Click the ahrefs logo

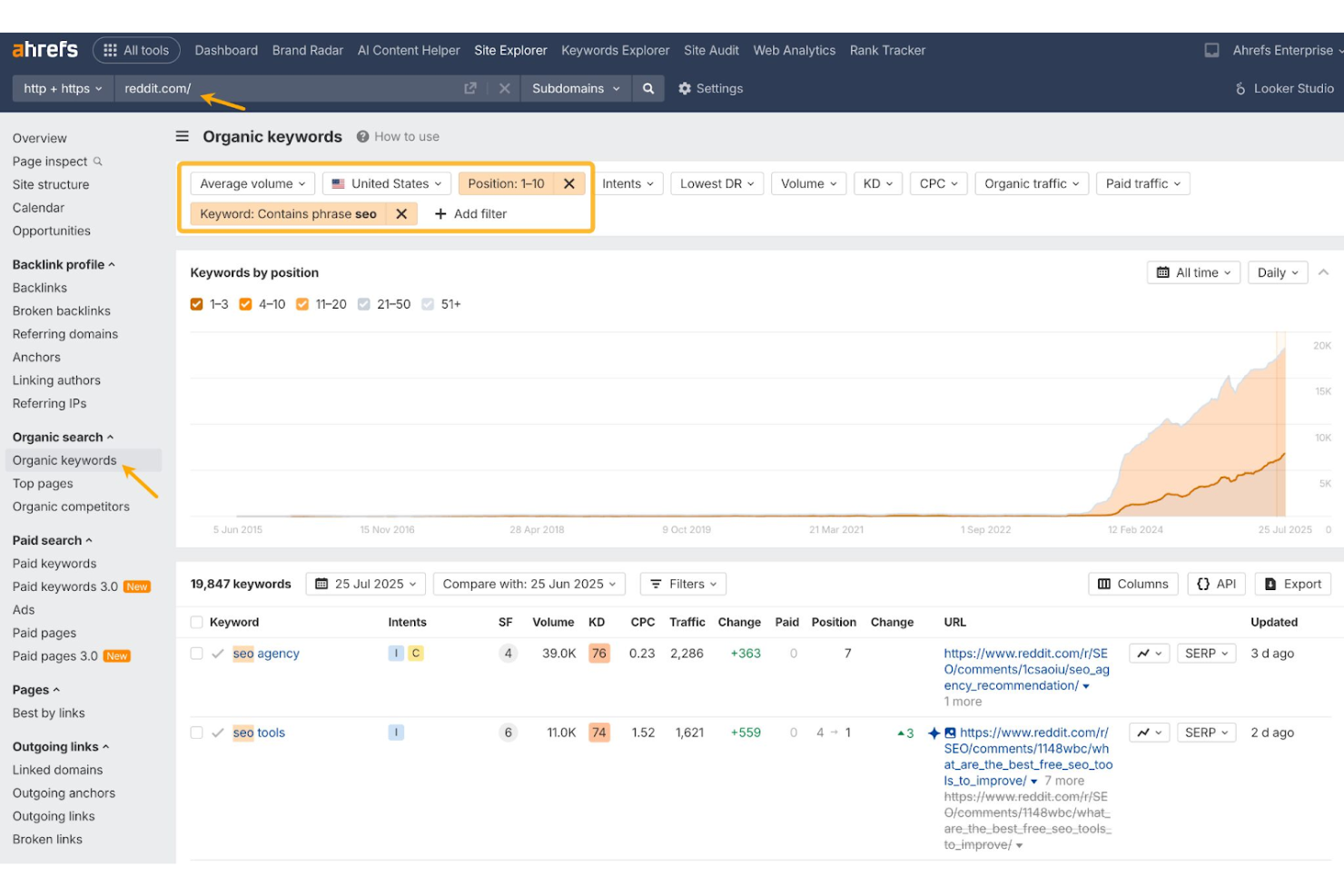(x=44, y=50)
